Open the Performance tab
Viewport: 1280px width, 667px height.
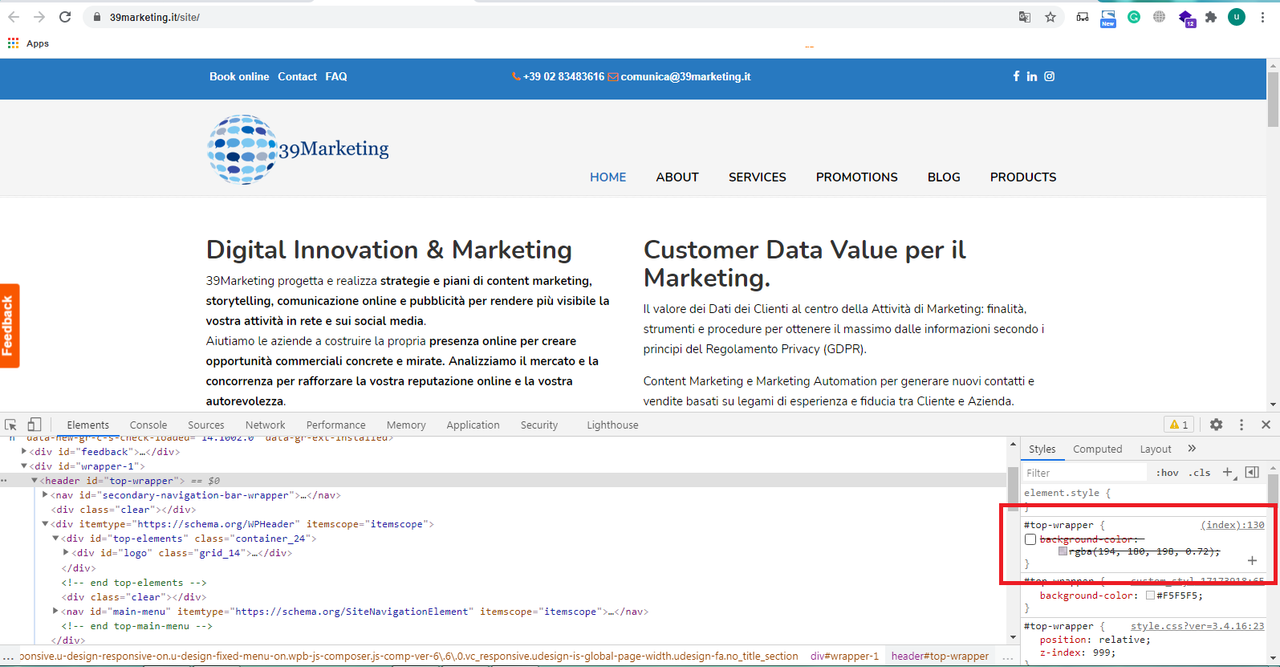tap(336, 425)
